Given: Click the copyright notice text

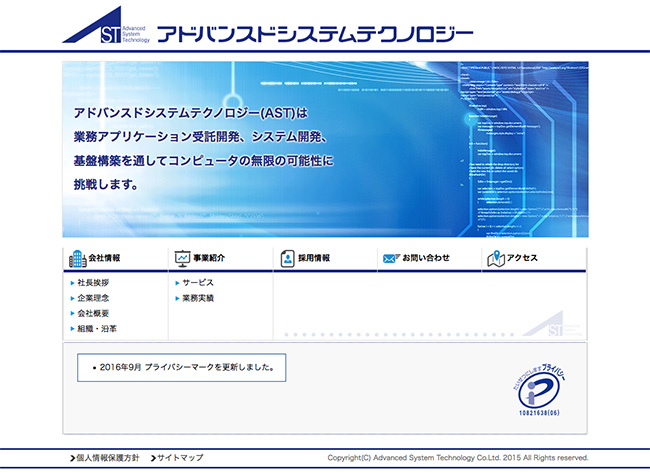Looking at the screenshot, I should (x=458, y=458).
